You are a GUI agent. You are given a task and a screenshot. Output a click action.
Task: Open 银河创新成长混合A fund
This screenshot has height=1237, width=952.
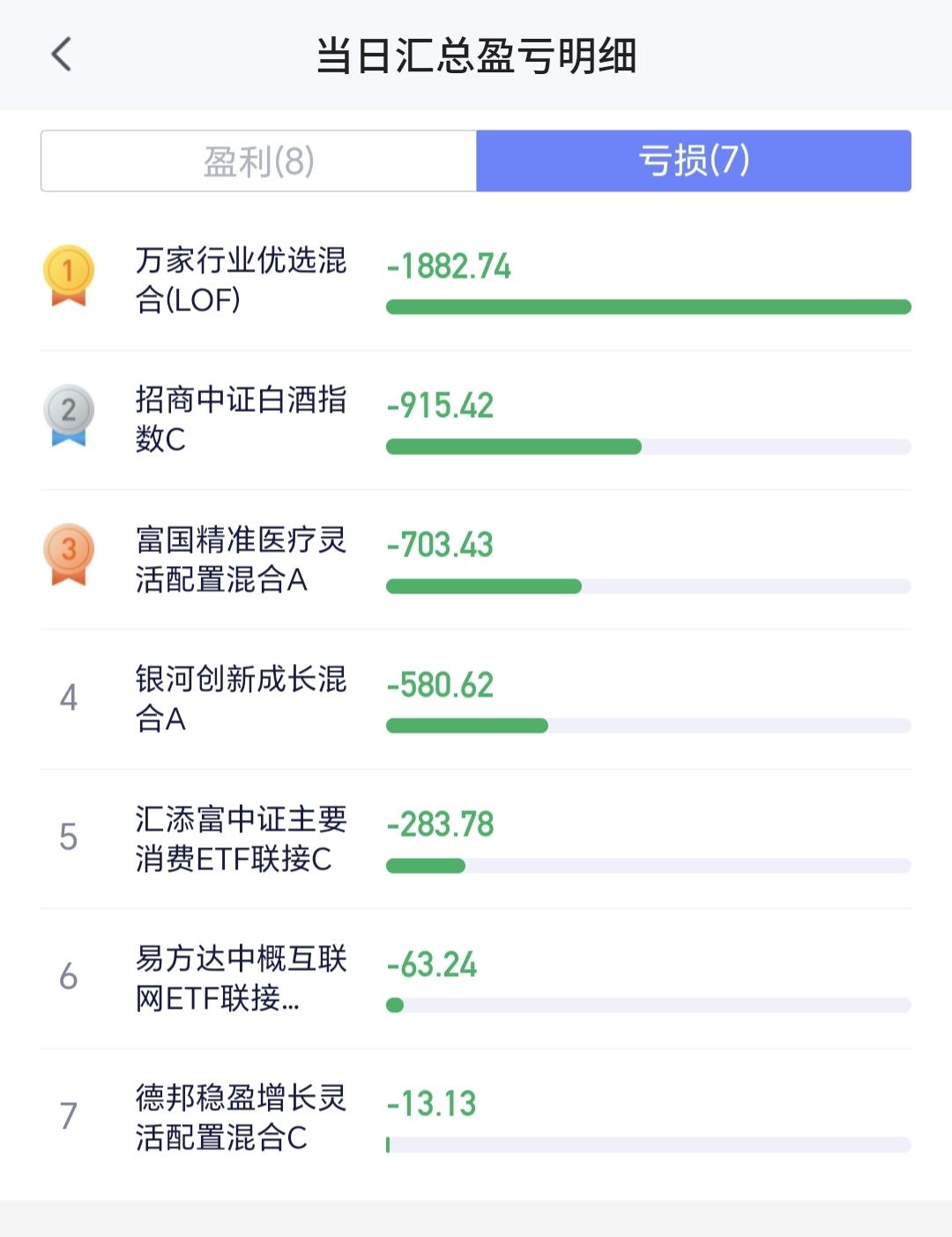[241, 698]
